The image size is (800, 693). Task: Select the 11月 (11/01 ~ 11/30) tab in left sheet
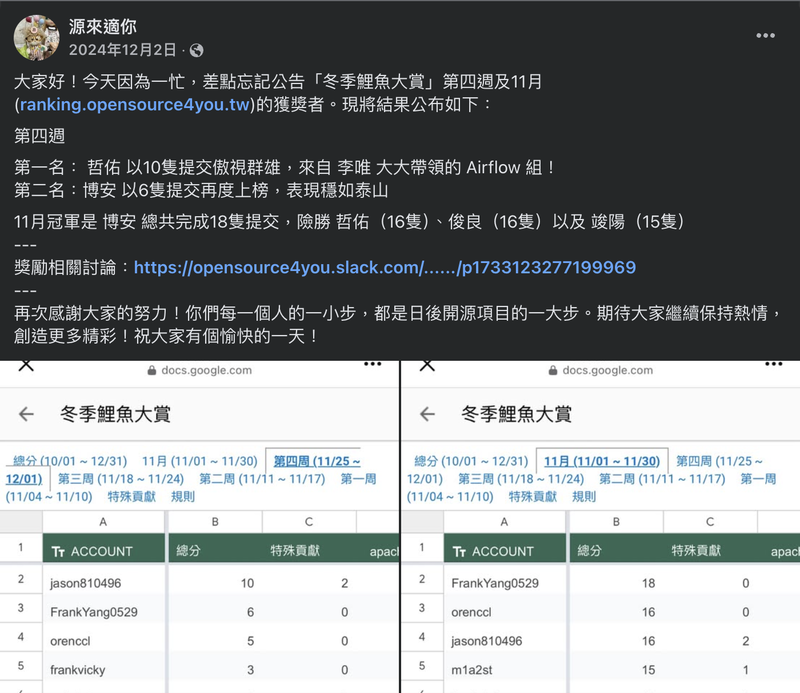pyautogui.click(x=199, y=461)
